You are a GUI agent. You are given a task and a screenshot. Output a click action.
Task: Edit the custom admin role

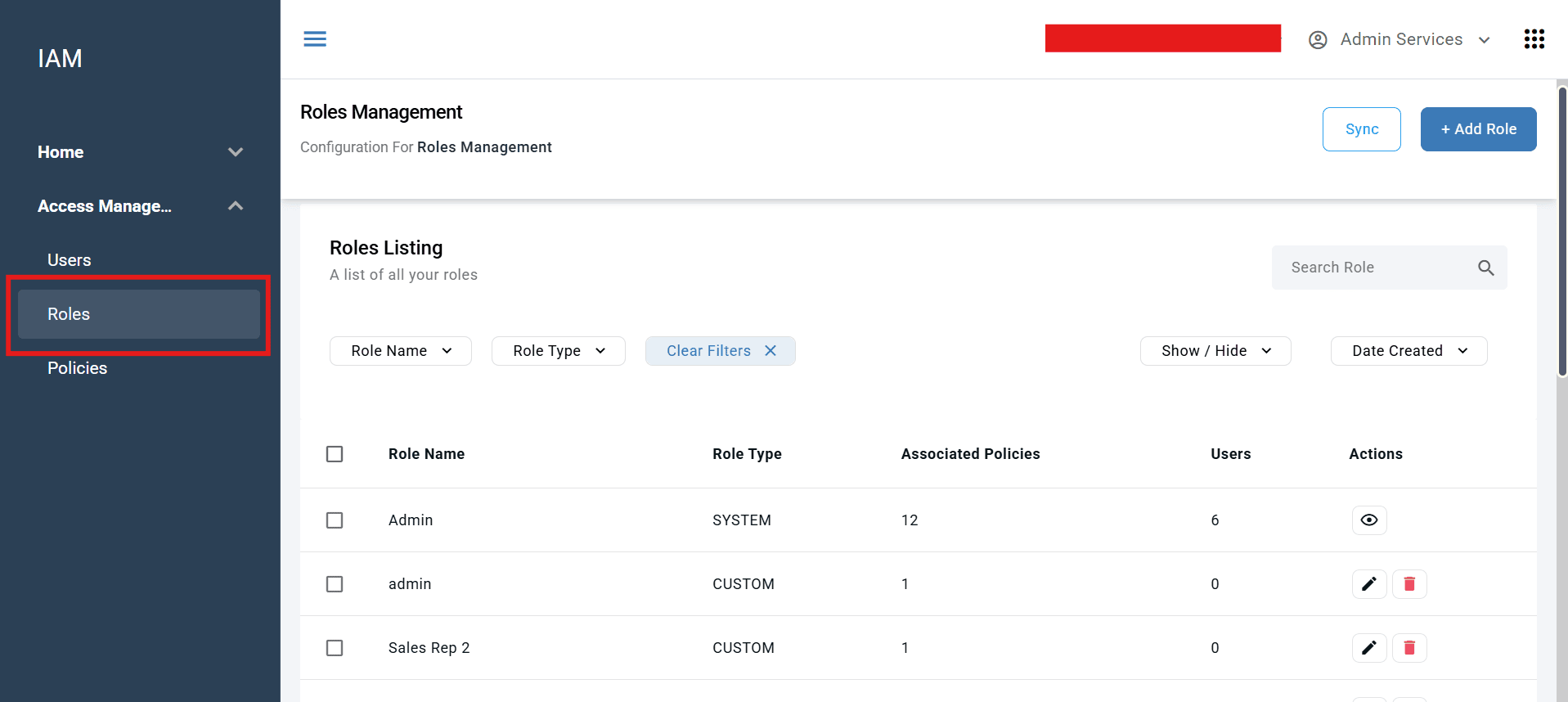coord(1368,584)
